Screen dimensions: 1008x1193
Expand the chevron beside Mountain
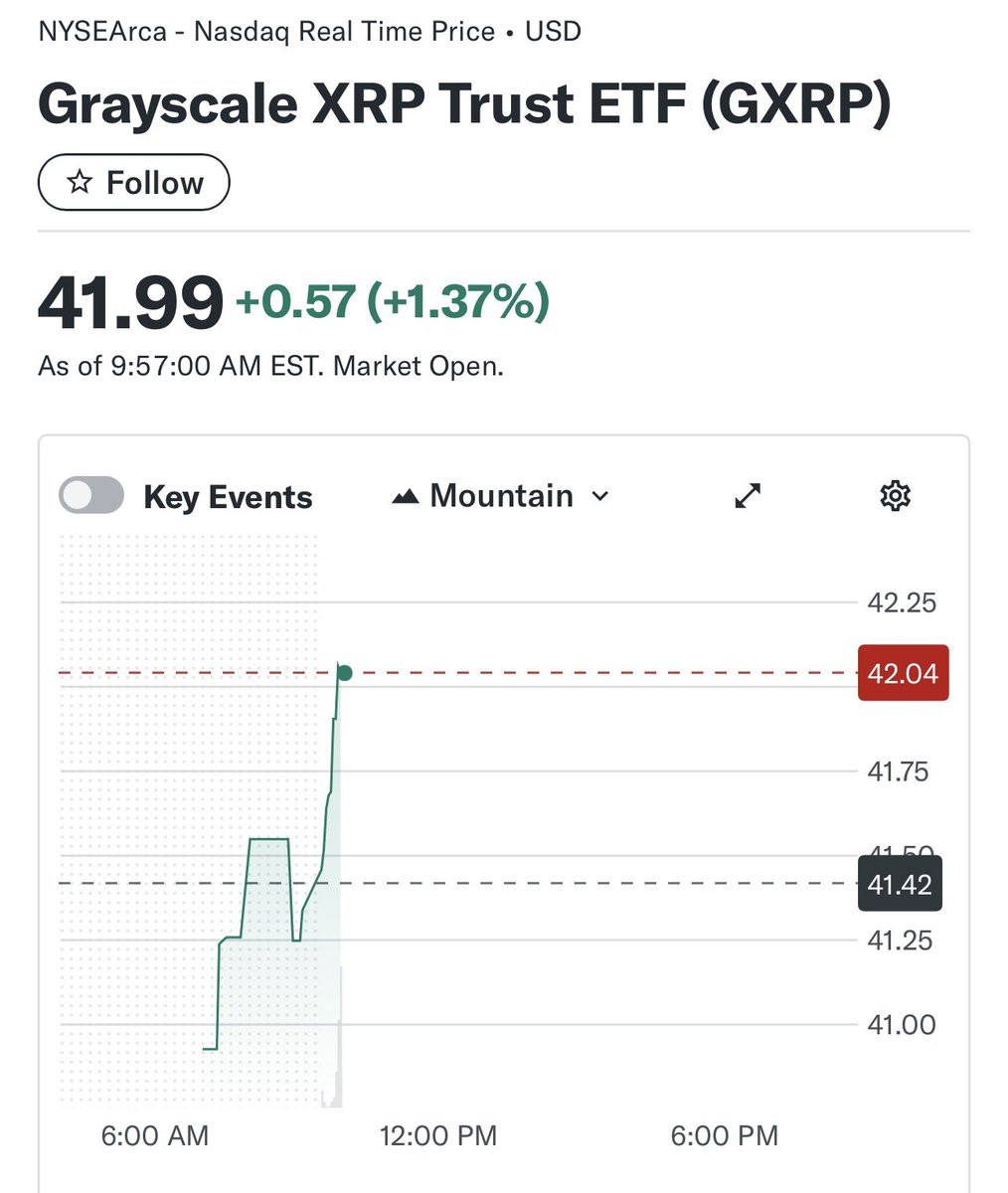599,496
